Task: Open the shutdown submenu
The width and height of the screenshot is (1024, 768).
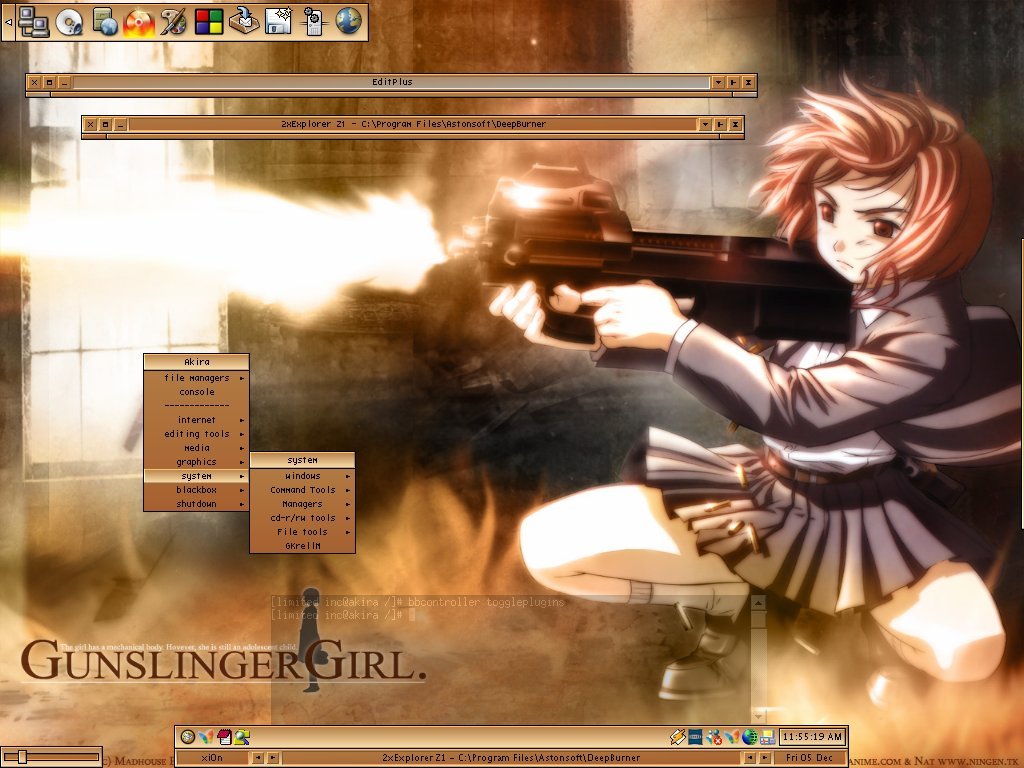Action: point(197,504)
